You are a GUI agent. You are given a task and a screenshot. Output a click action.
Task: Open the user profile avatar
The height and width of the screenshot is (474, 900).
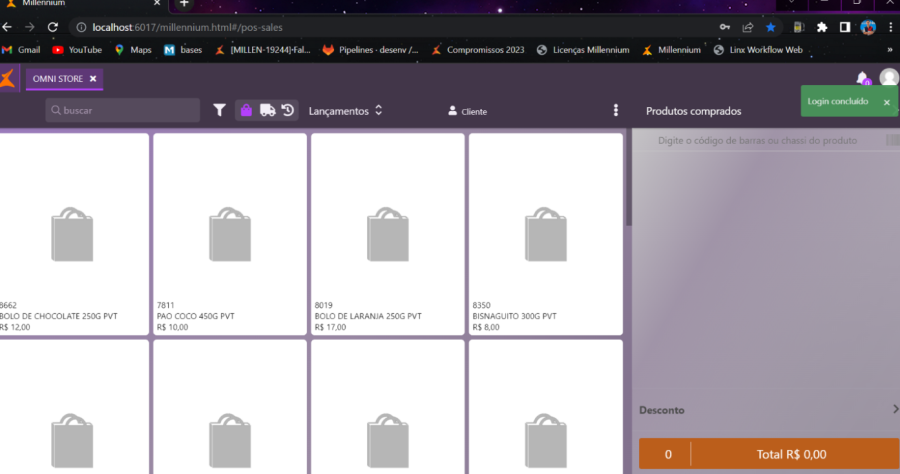pos(889,77)
